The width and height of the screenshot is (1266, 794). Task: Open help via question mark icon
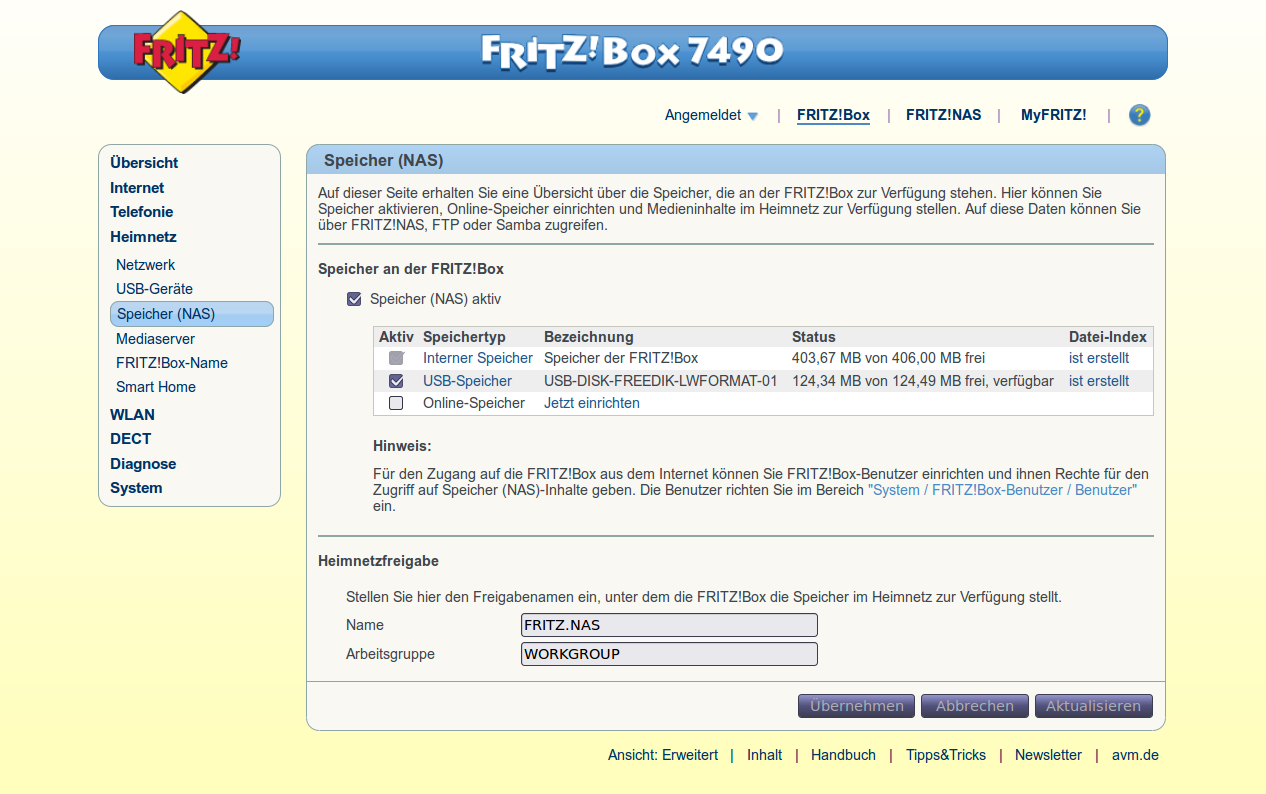pyautogui.click(x=1139, y=115)
